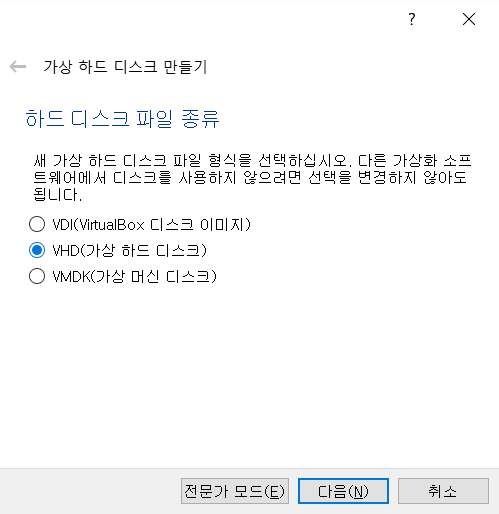
Task: Go back using the left arrow icon
Action: pyautogui.click(x=18, y=66)
